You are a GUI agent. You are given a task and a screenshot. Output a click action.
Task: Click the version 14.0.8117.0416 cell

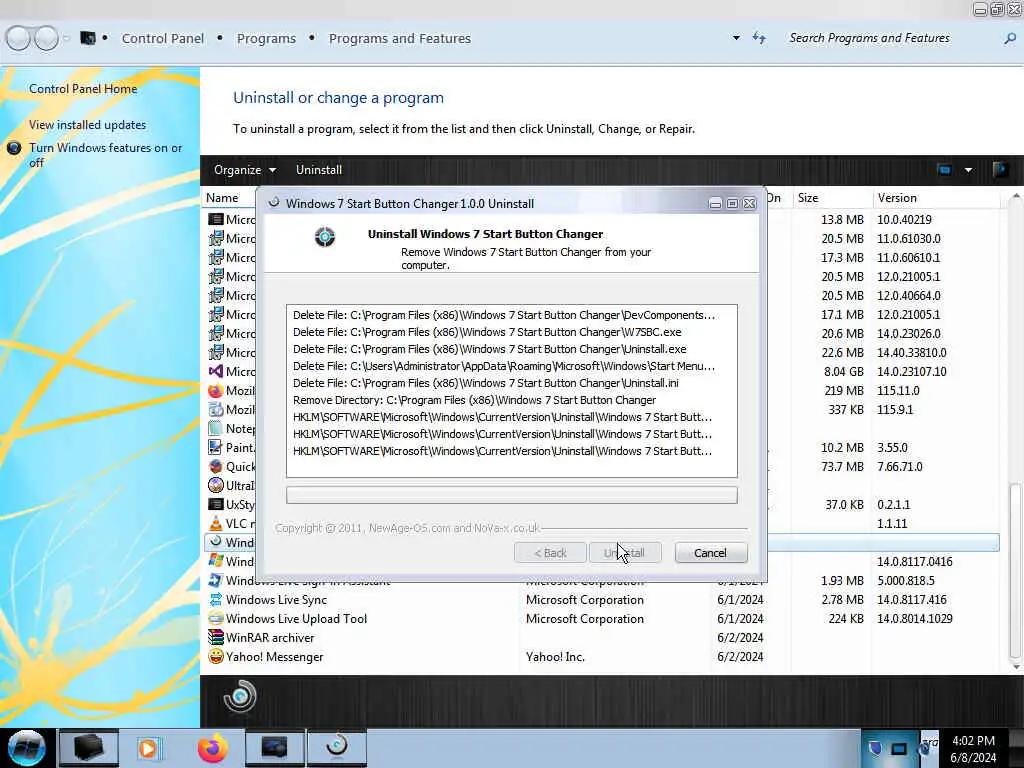click(914, 562)
